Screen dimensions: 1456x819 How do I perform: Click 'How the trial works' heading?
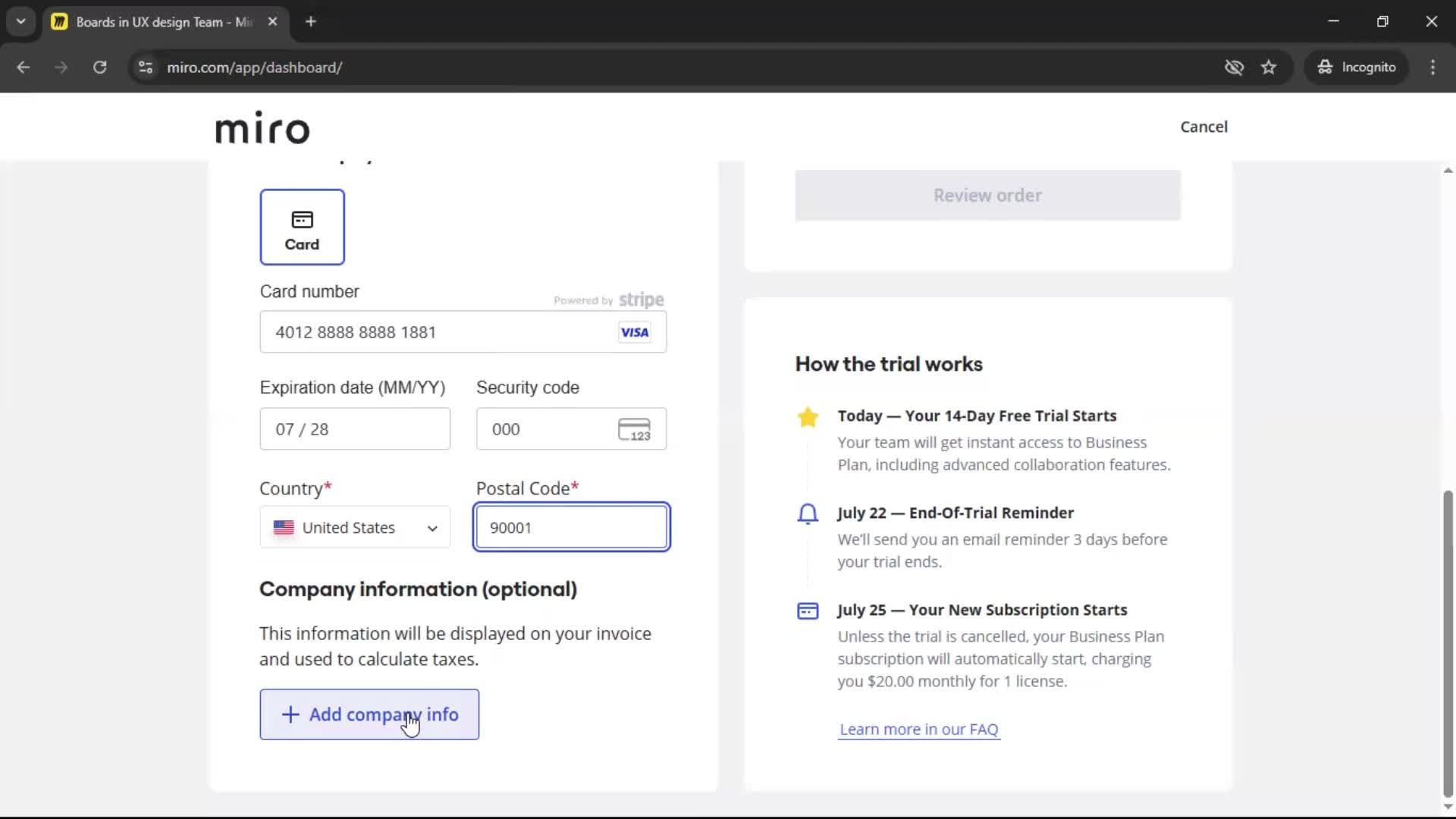click(x=889, y=365)
